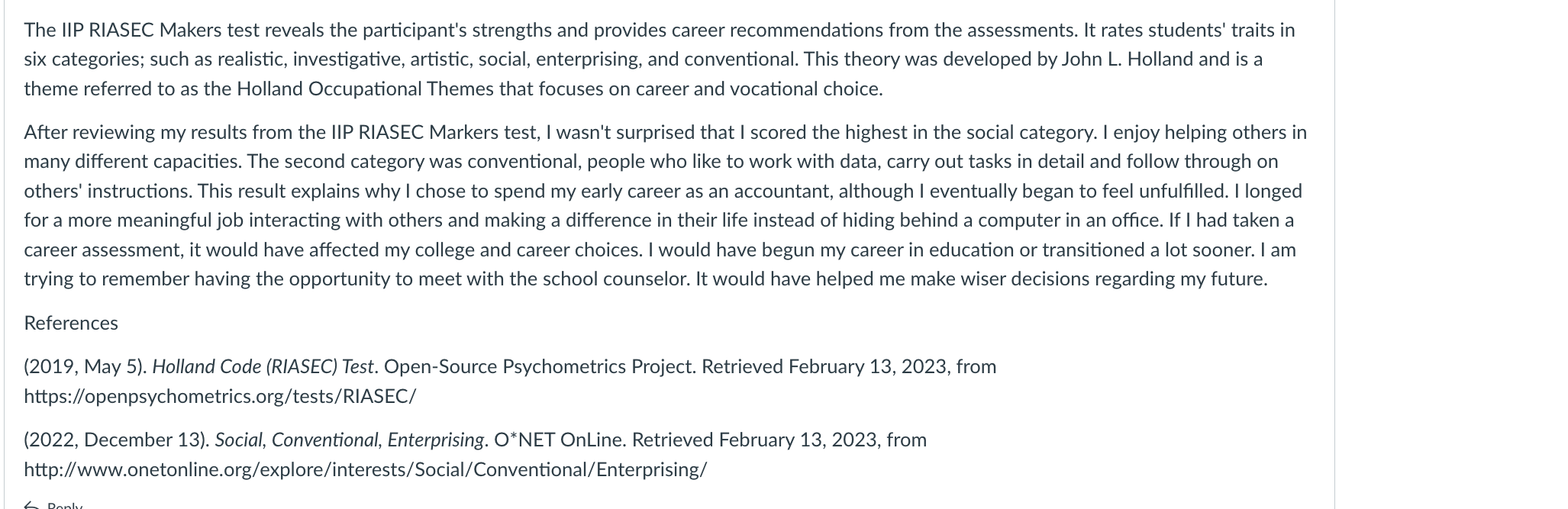The image size is (1568, 509).
Task: Click the Reply arrow icon
Action: point(31,505)
